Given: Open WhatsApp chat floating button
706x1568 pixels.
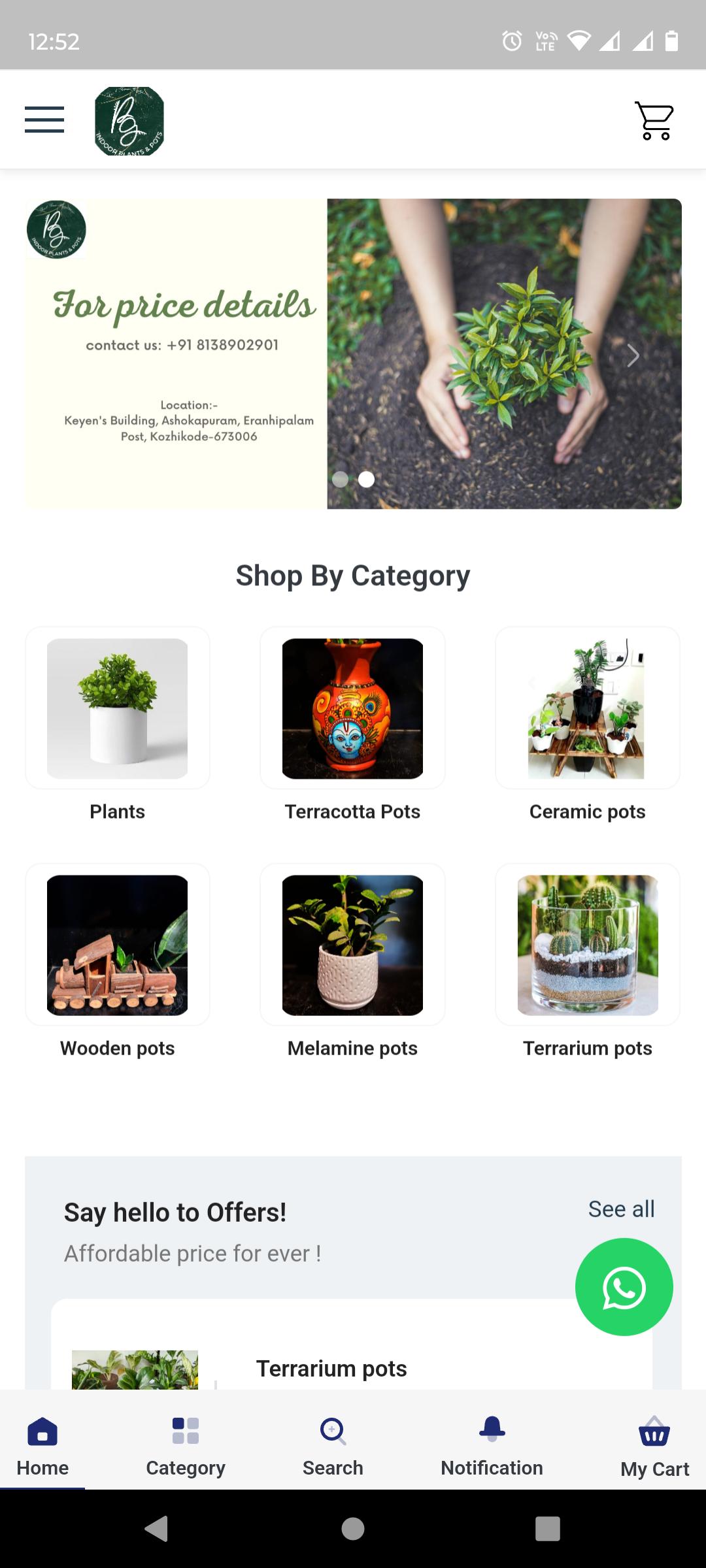Looking at the screenshot, I should click(x=624, y=1287).
